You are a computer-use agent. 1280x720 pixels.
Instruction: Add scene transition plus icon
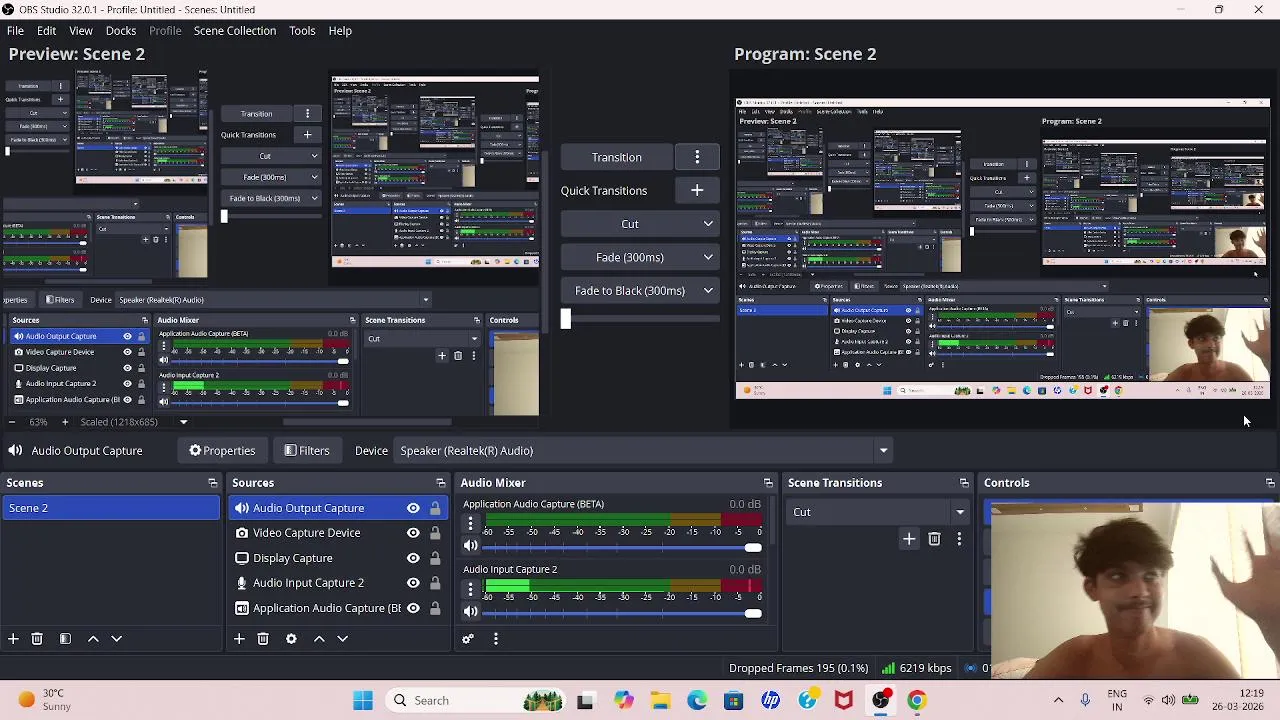click(909, 539)
